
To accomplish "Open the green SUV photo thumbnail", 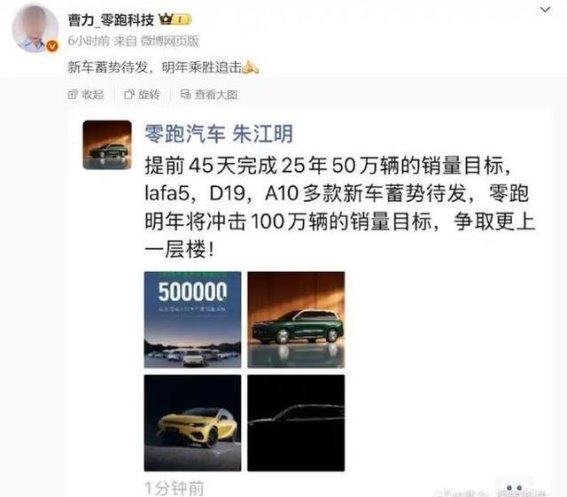I will (296, 320).
